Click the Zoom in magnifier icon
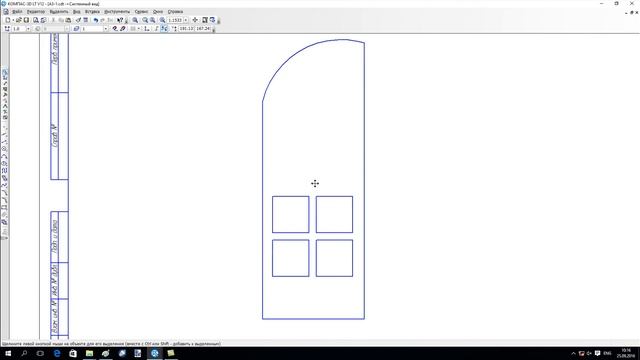Image resolution: width=640 pixels, height=360 pixels. point(145,20)
